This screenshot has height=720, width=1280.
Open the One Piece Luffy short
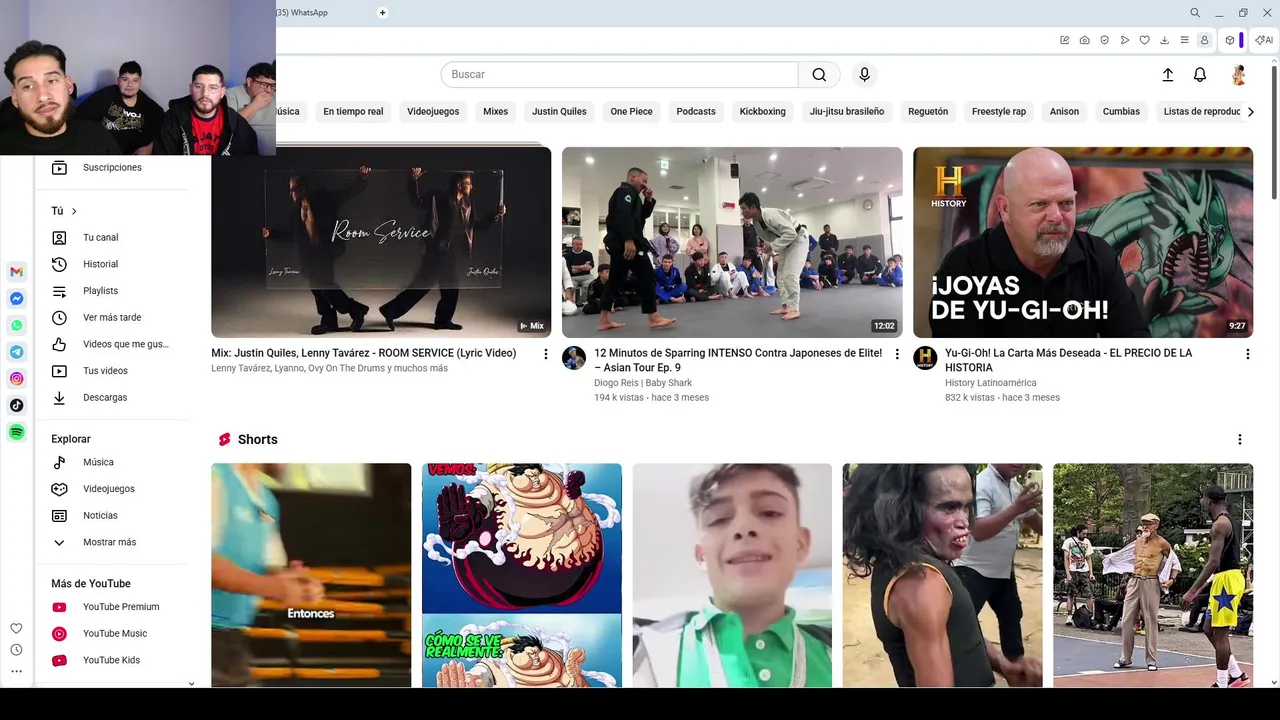click(x=522, y=575)
